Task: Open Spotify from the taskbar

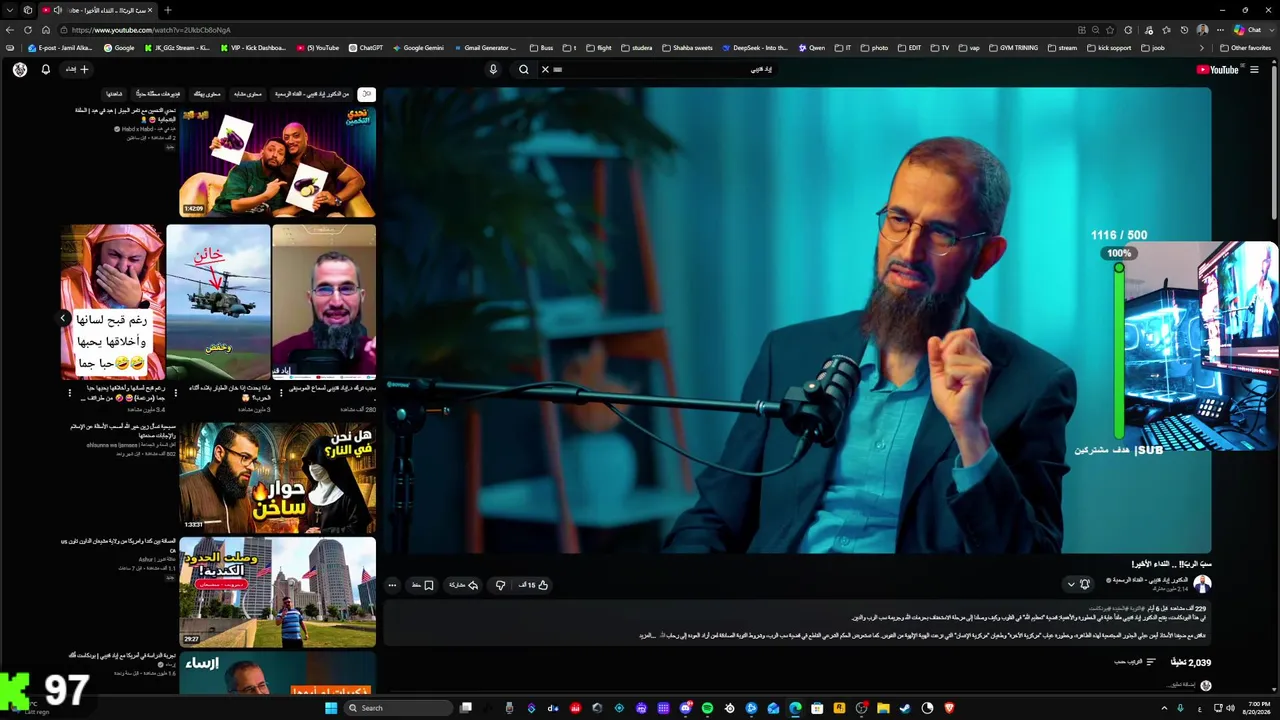Action: [707, 708]
